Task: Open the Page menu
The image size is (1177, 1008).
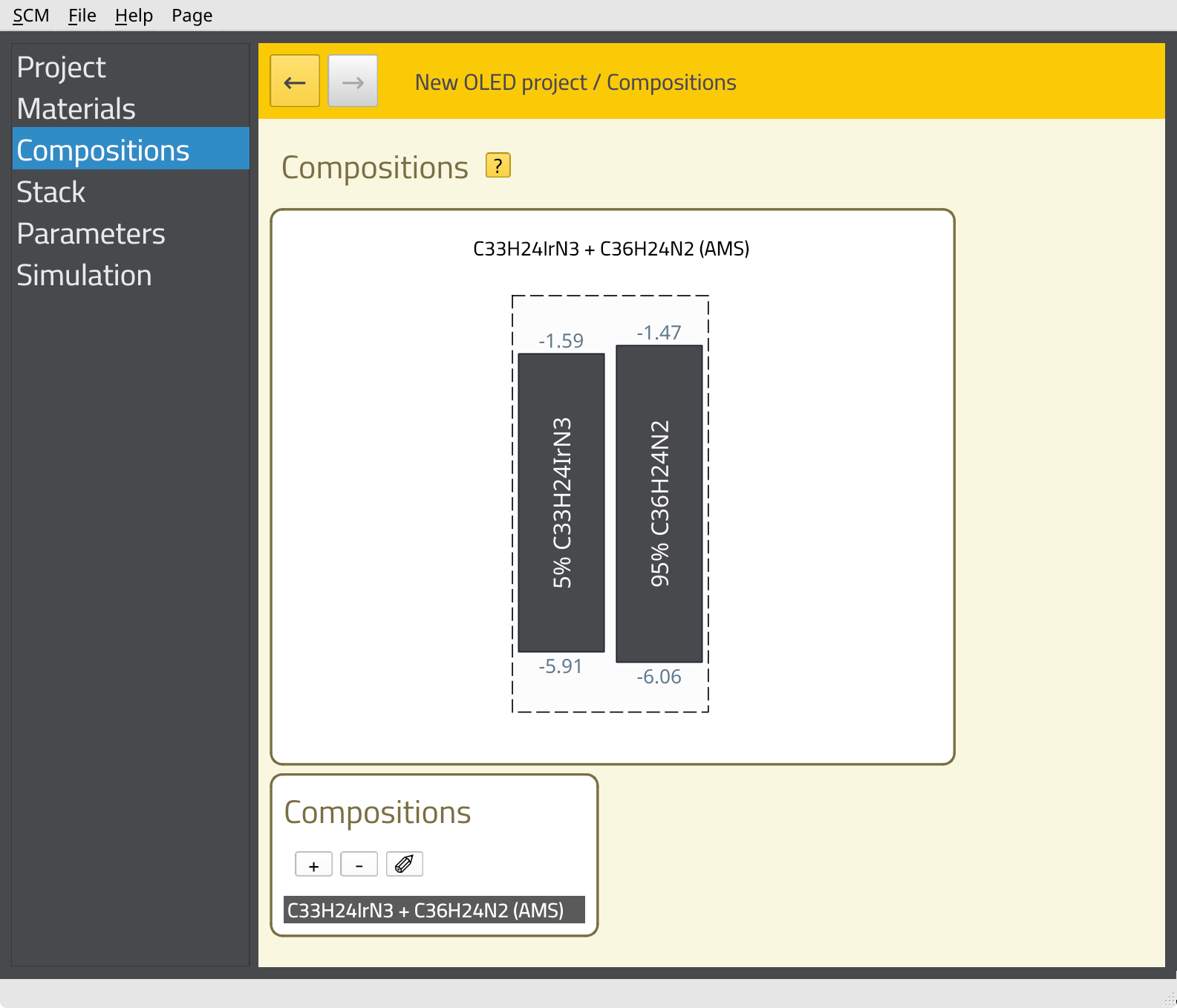Action: tap(192, 16)
